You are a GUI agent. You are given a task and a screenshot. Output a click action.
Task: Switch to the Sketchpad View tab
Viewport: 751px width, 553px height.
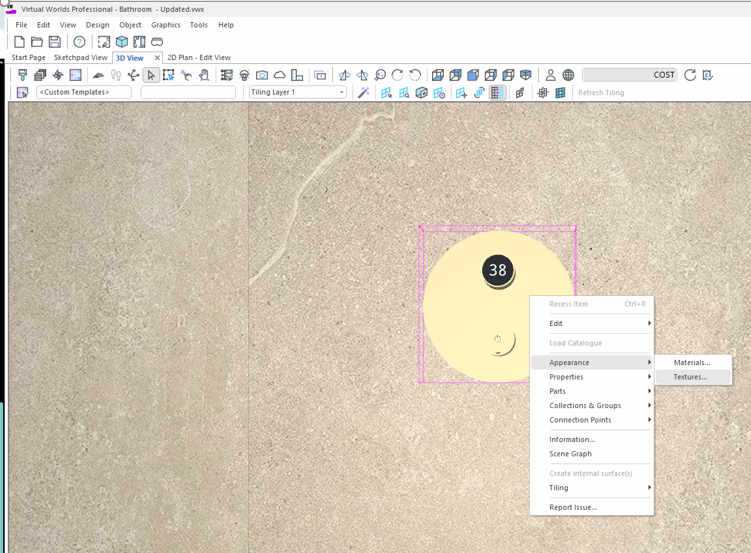coord(80,58)
